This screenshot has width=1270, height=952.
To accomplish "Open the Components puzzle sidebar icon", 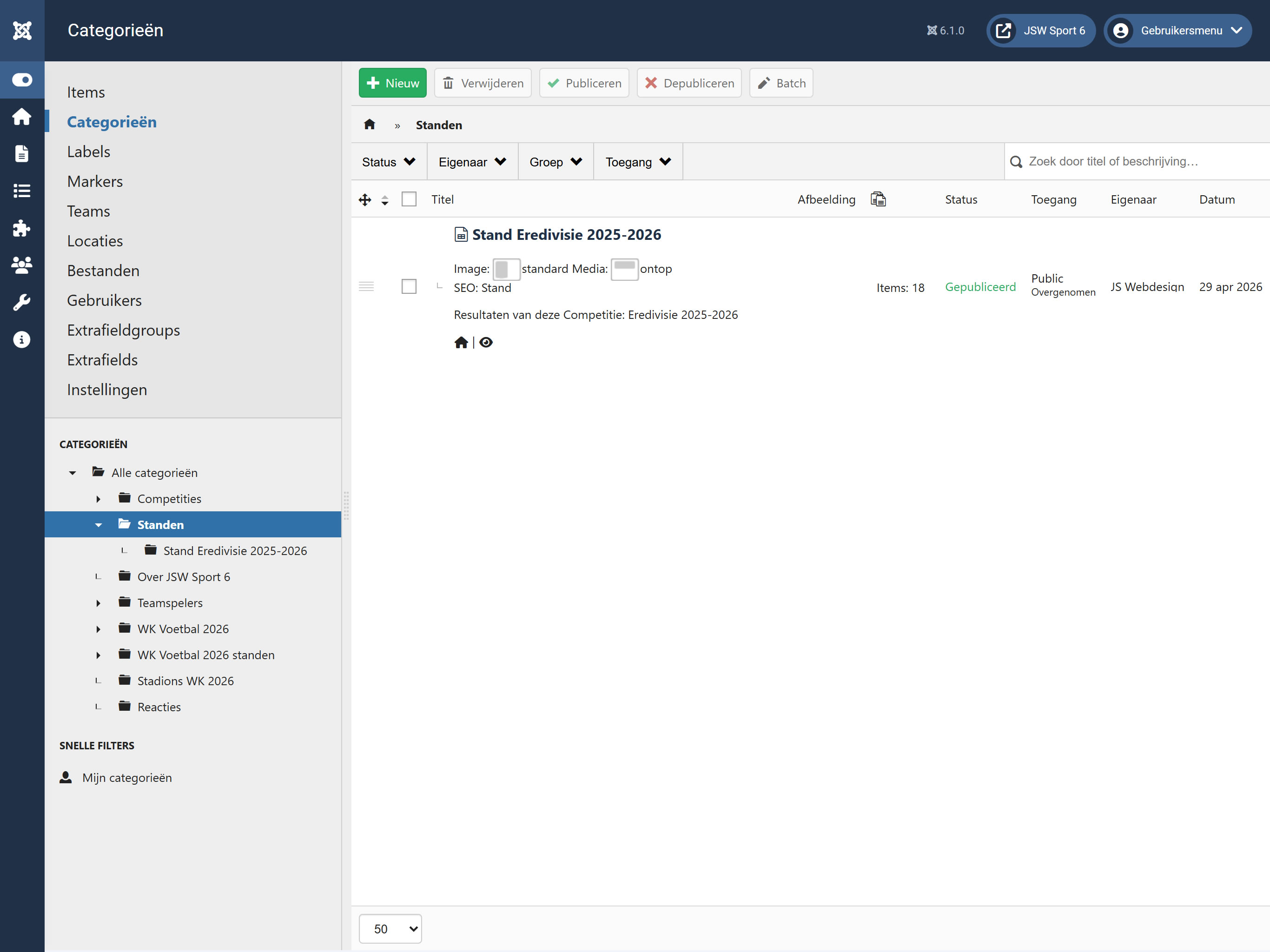I will pos(22,228).
